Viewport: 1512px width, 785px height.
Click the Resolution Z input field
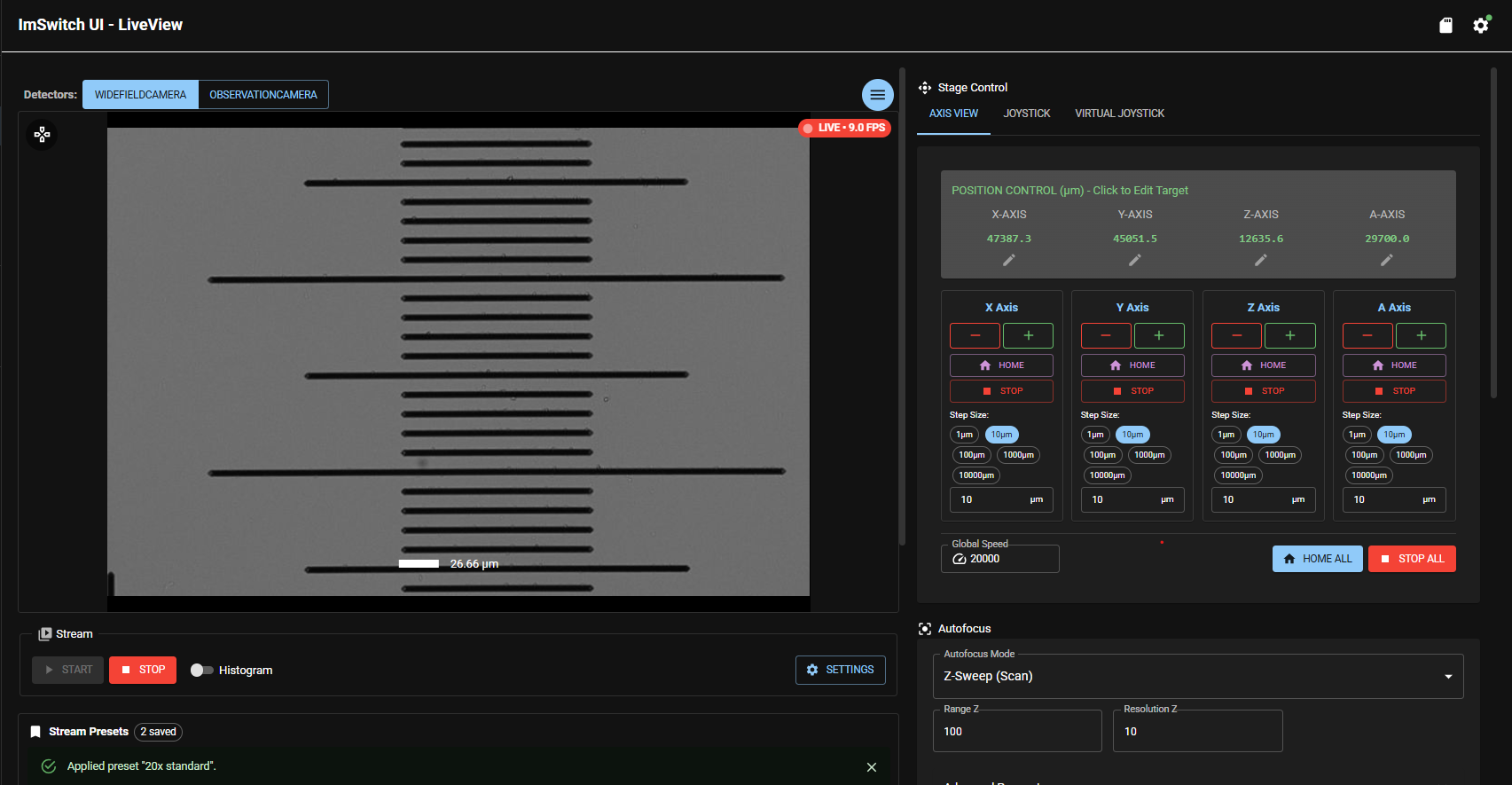point(1198,732)
